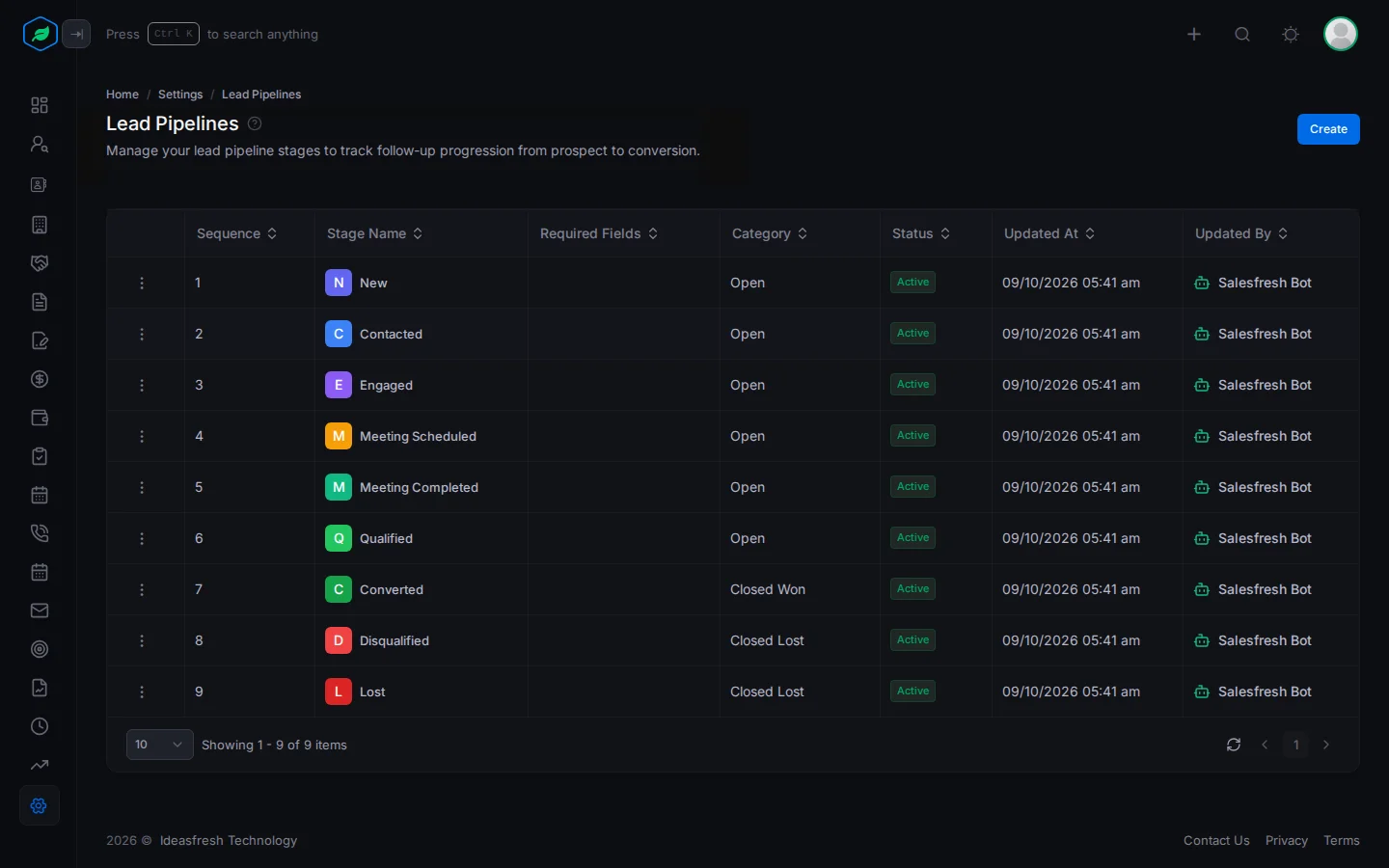This screenshot has width=1389, height=868.
Task: Open the dollar coin sidebar icon
Action: tap(40, 379)
